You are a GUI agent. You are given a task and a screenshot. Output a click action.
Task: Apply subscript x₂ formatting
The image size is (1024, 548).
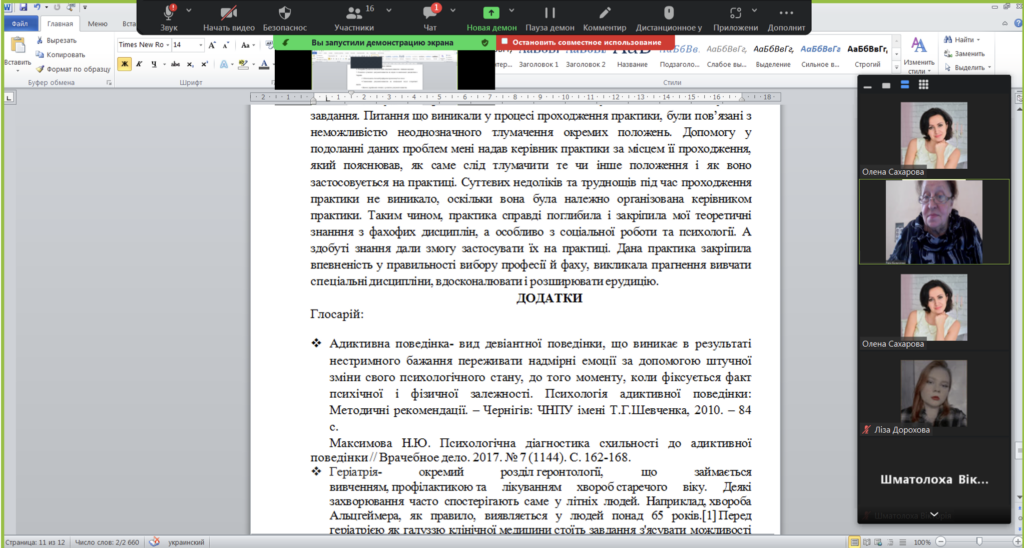tap(190, 64)
